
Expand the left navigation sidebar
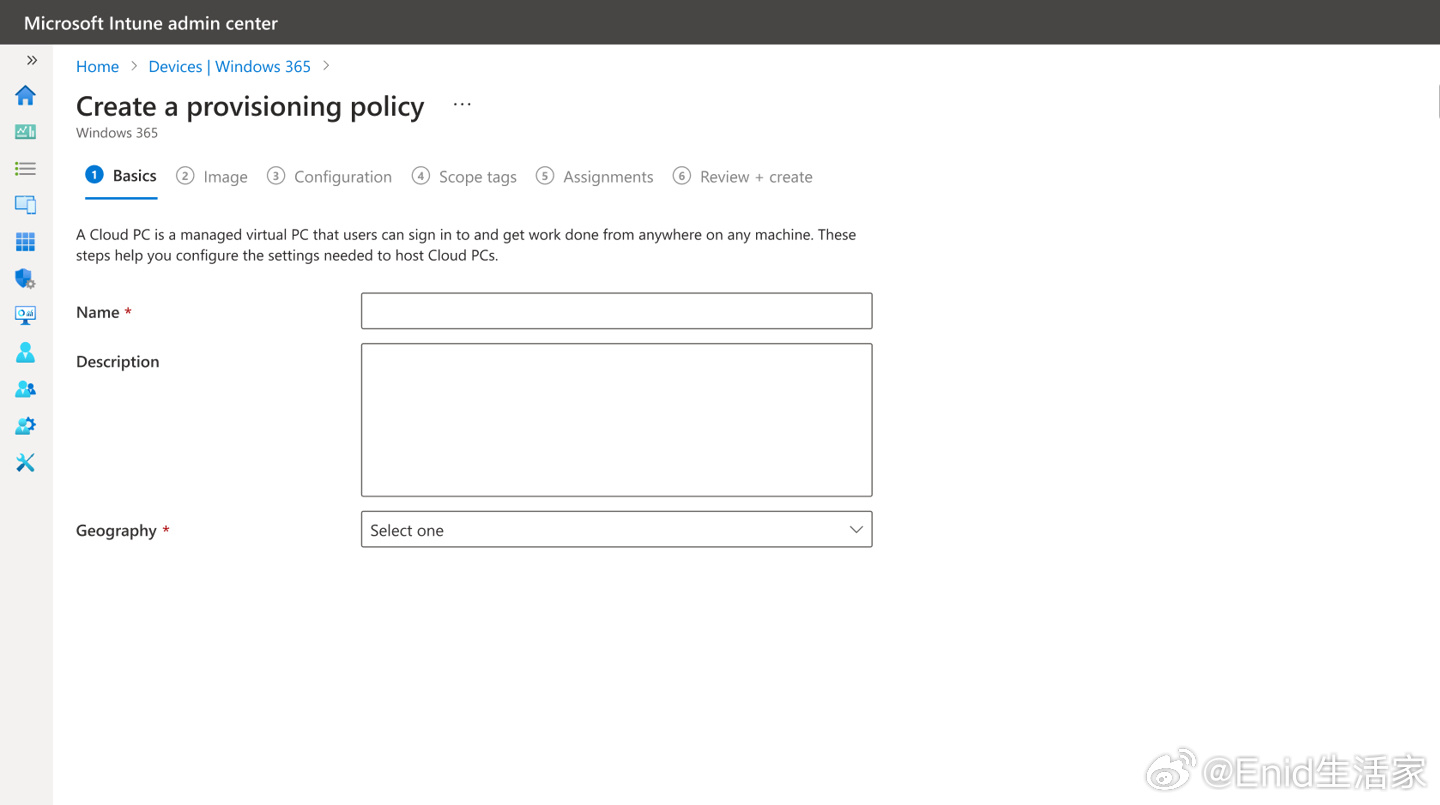[x=32, y=60]
